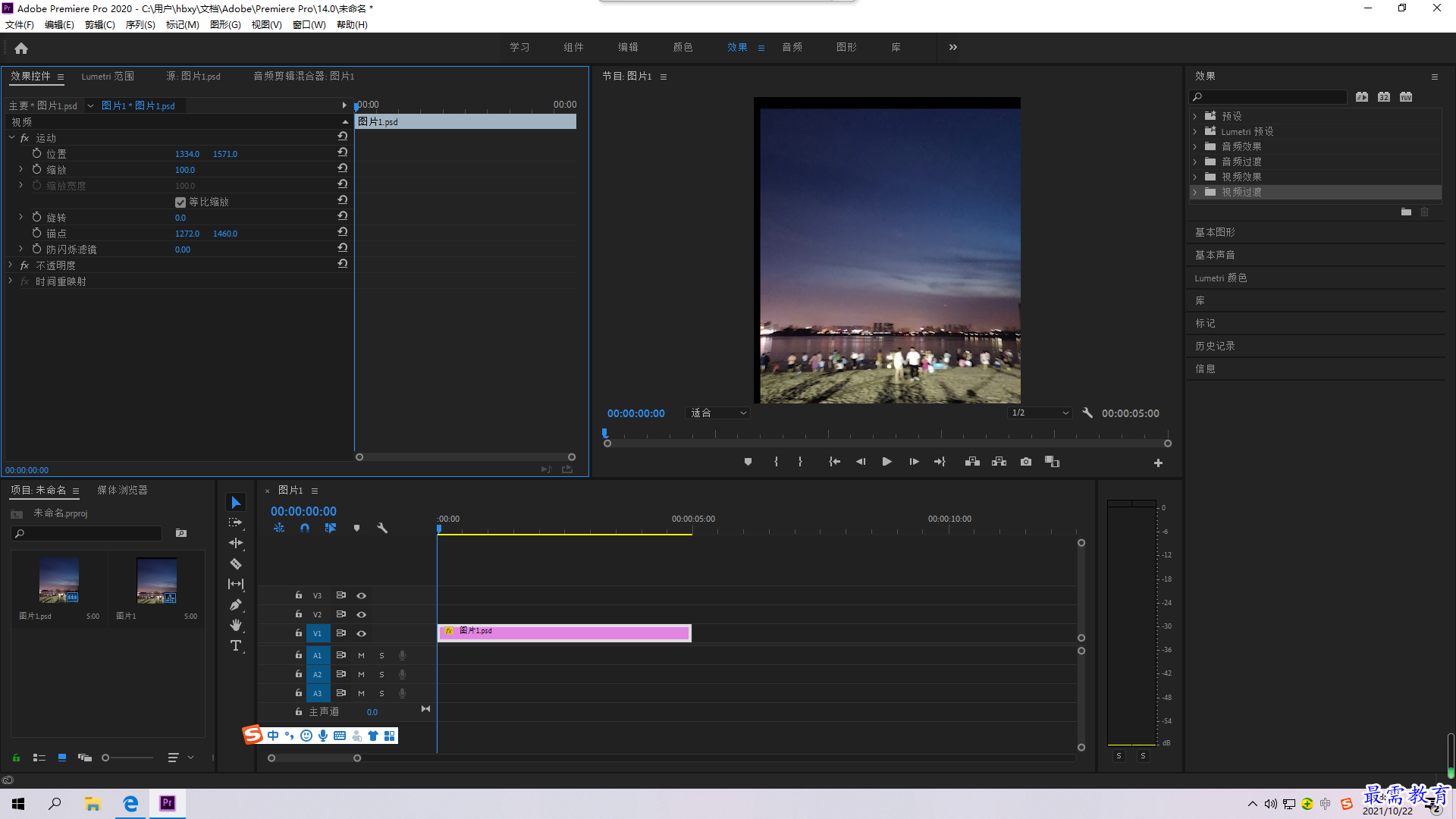This screenshot has height=819, width=1456.
Task: Expand the Time Remapping effect
Action: 11,281
